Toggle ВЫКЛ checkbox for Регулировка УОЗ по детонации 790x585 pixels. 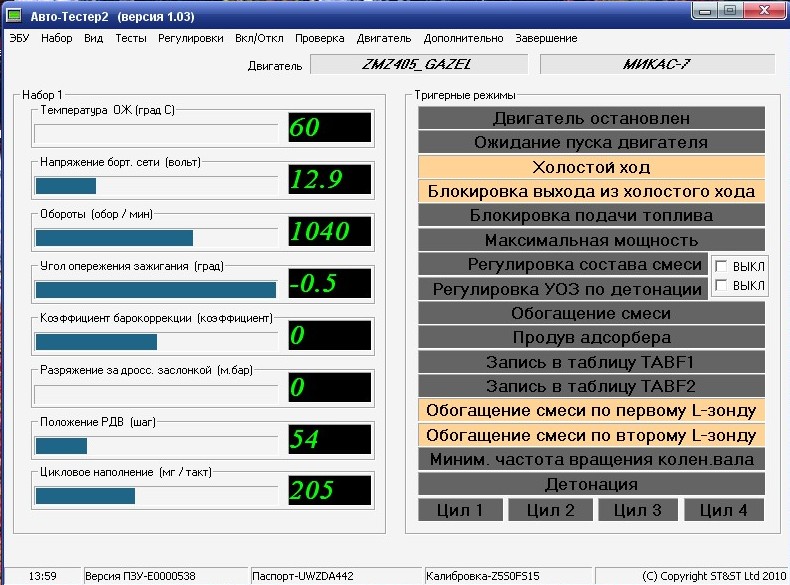(x=721, y=285)
